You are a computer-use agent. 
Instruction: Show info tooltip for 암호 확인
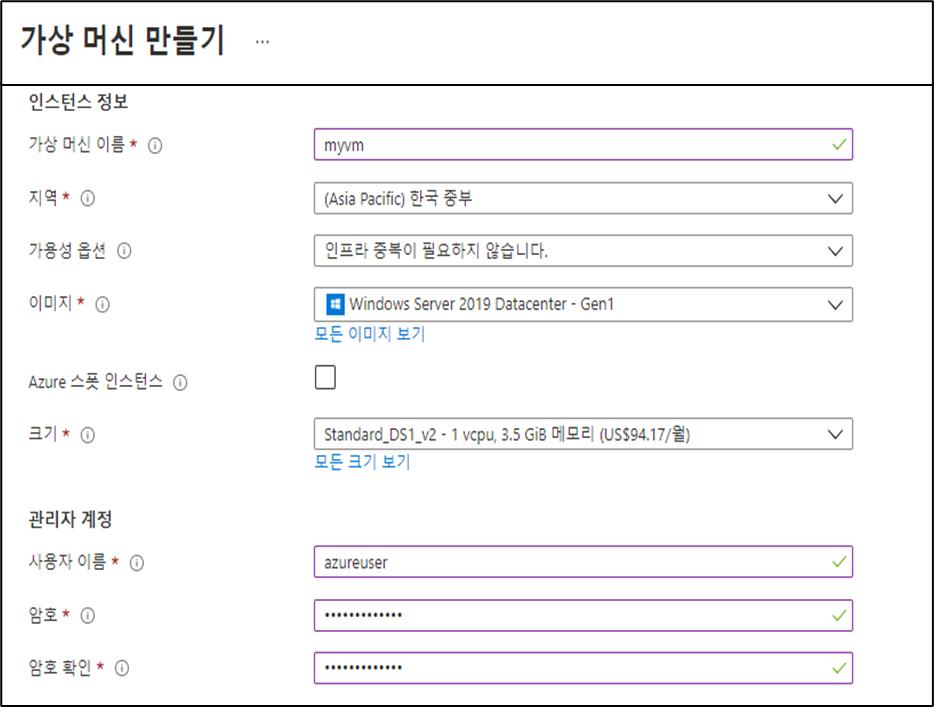point(122,668)
